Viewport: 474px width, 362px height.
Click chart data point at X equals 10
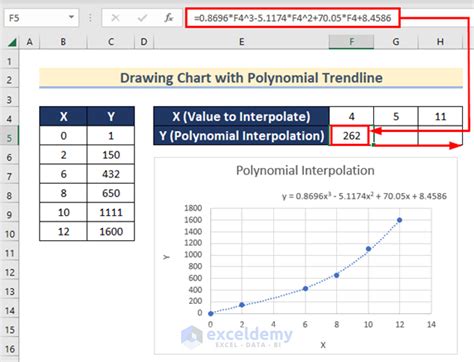pos(368,249)
